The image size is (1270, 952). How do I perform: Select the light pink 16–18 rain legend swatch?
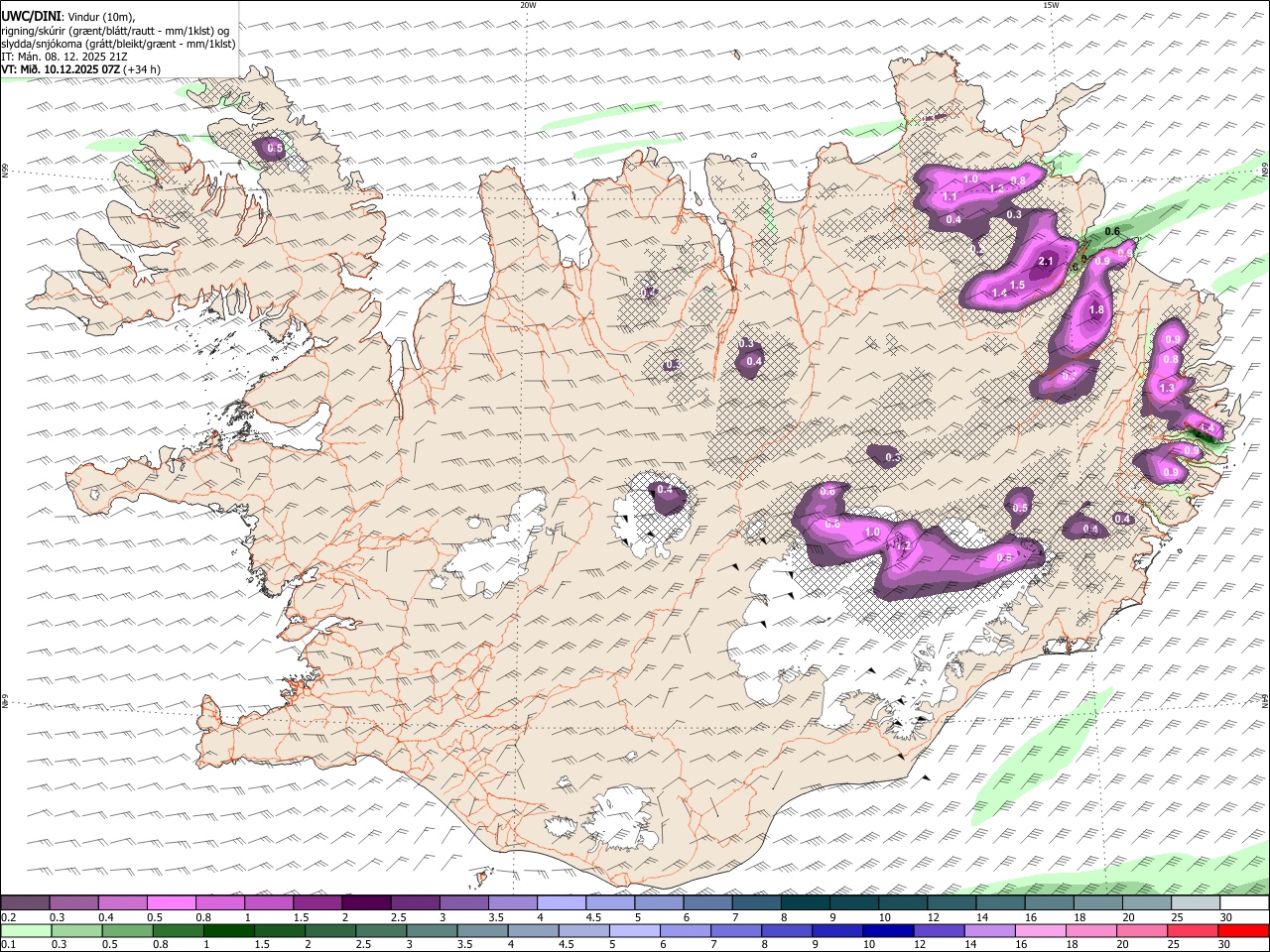click(1041, 931)
